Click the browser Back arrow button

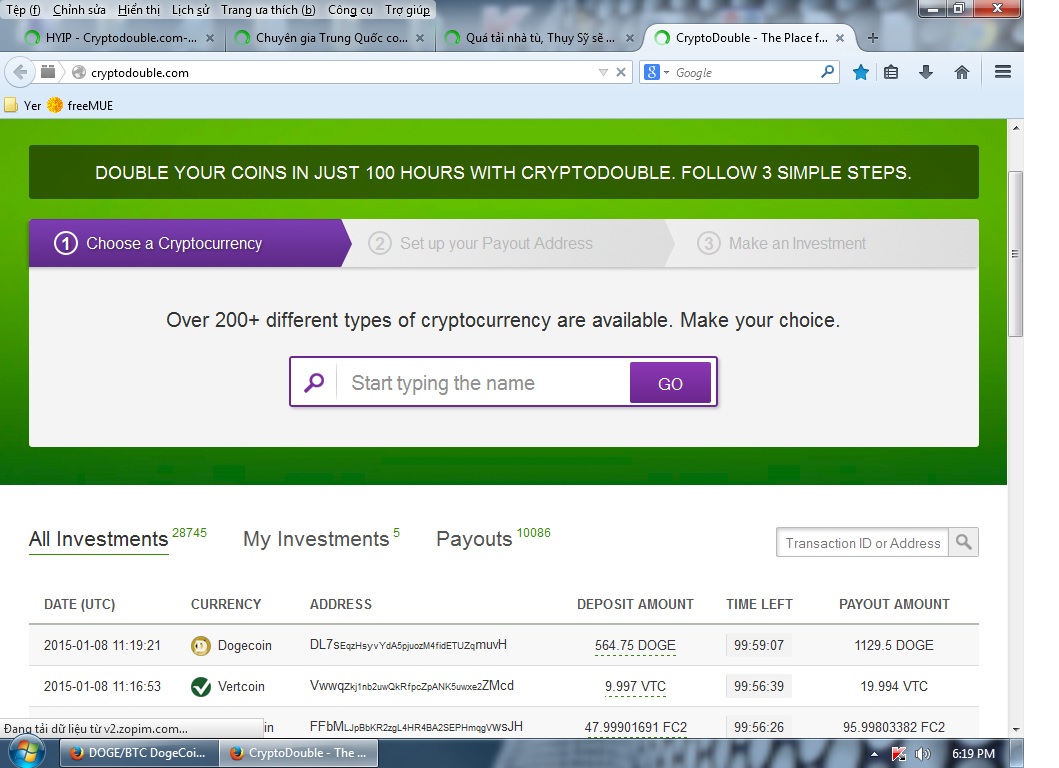[20, 72]
